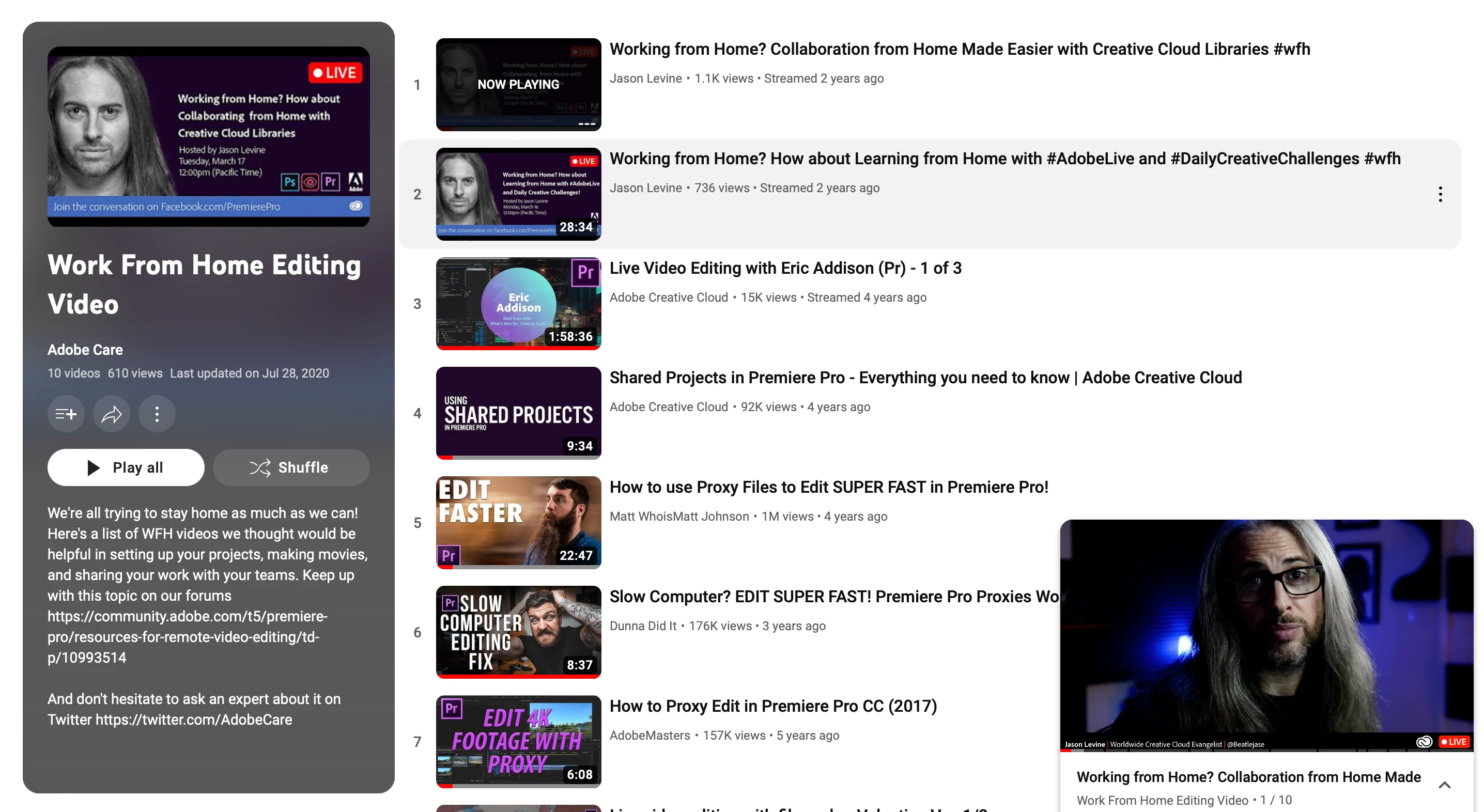Expand the miniplayer queue chevron
Viewport: 1484px width, 812px height.
click(1444, 786)
